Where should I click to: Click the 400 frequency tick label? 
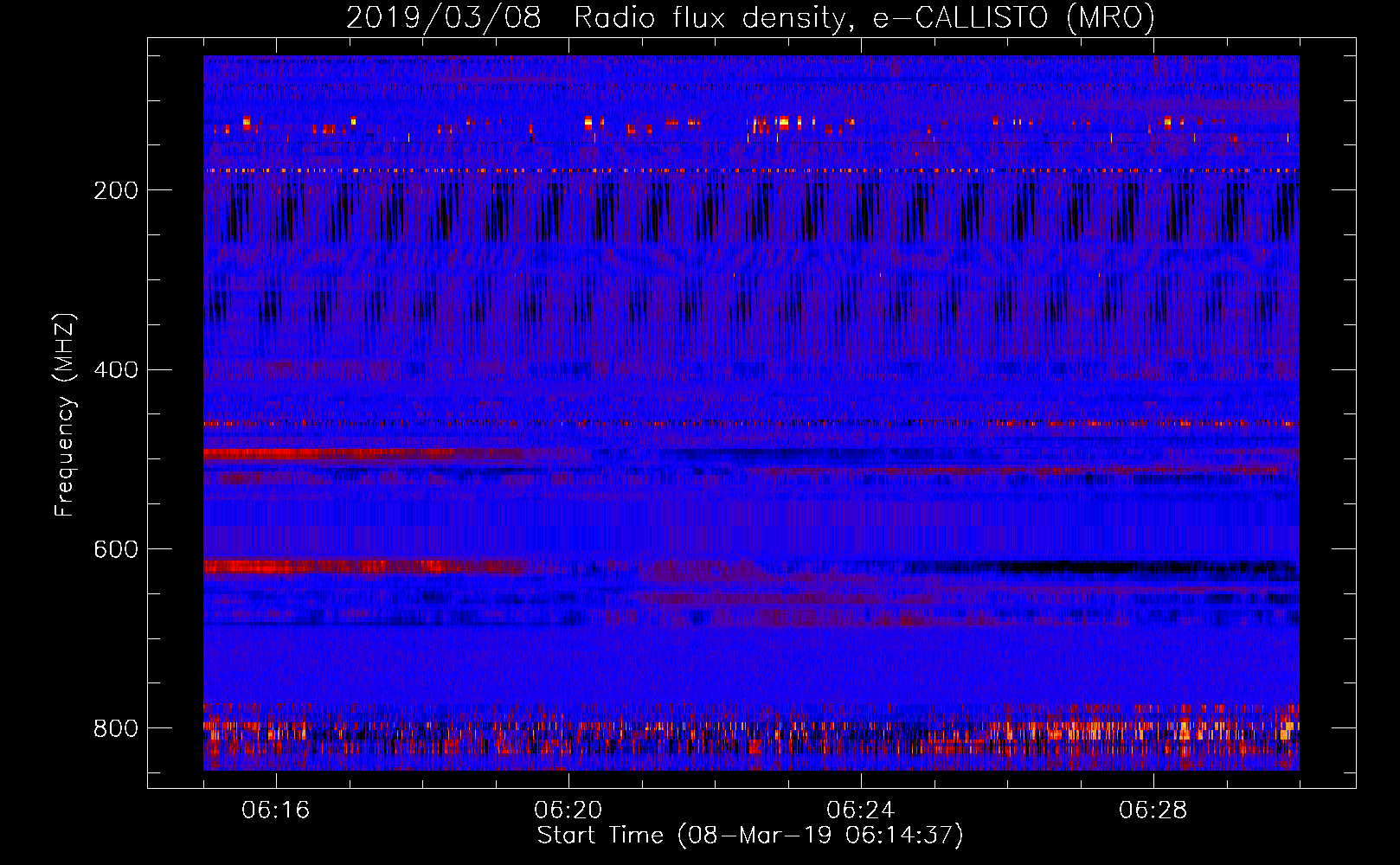(116, 370)
